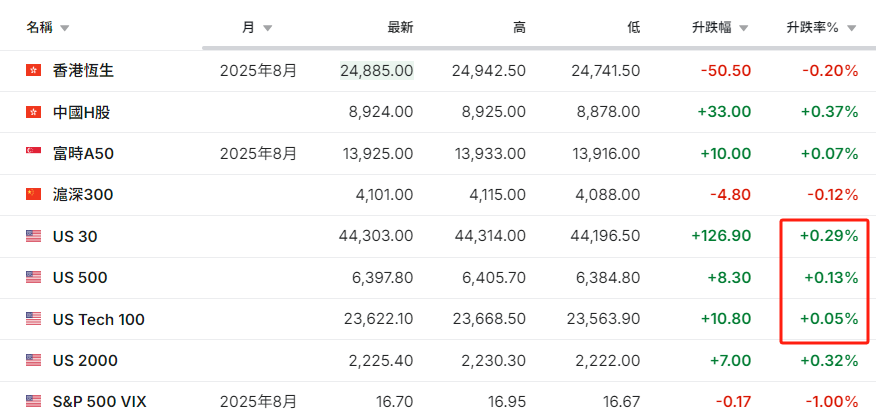Click the Singapore flag beside 富時A50
The image size is (876, 412).
34,153
